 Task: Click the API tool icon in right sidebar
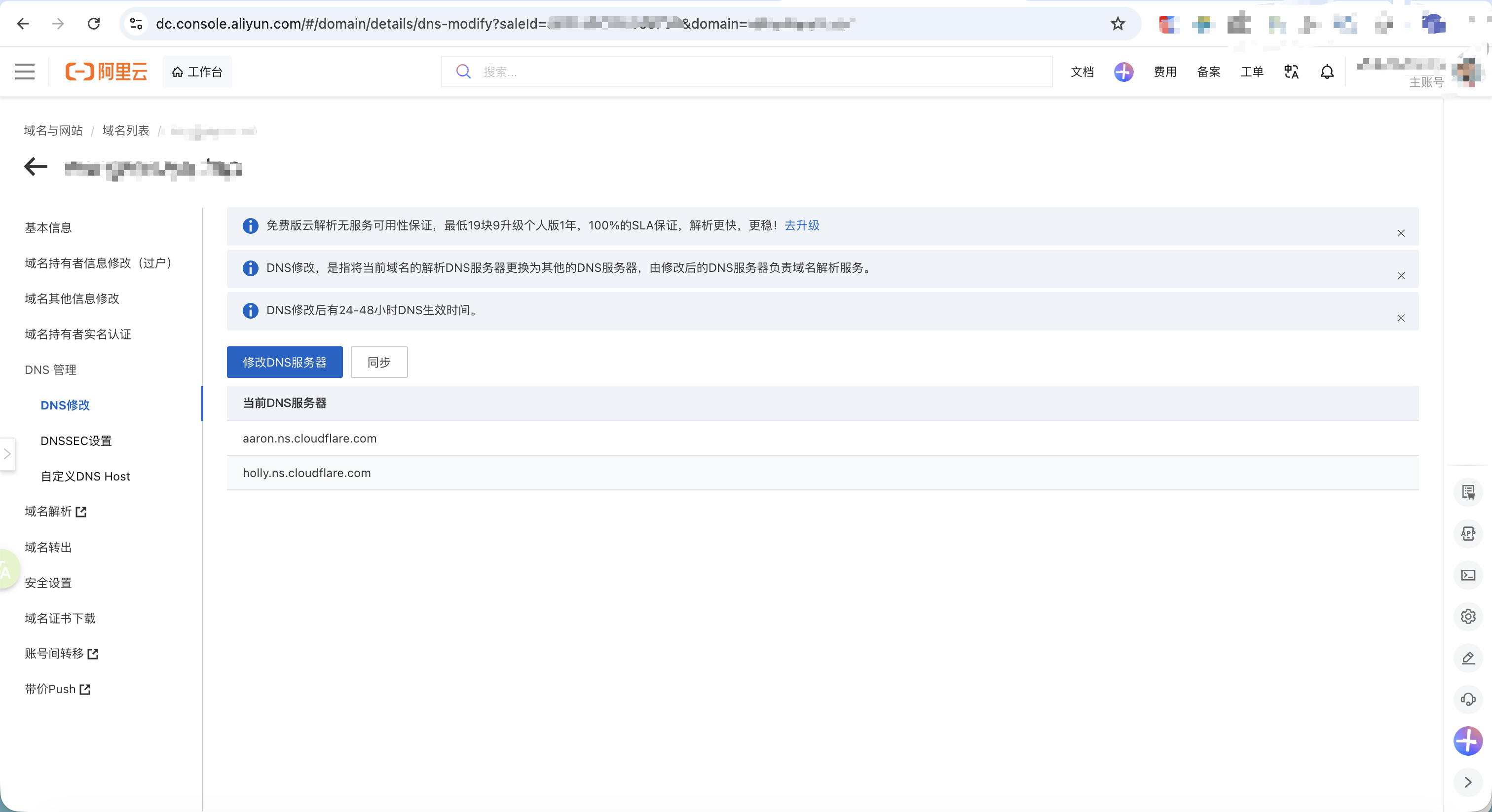pos(1468,533)
